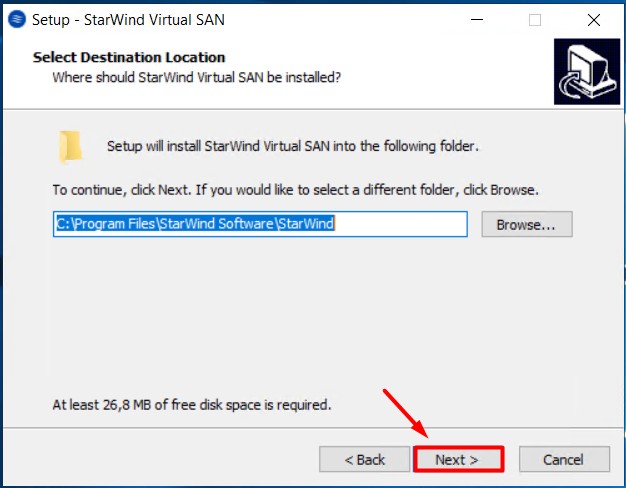The height and width of the screenshot is (488, 626).
Task: Click the yellow folder icon
Action: pos(70,147)
